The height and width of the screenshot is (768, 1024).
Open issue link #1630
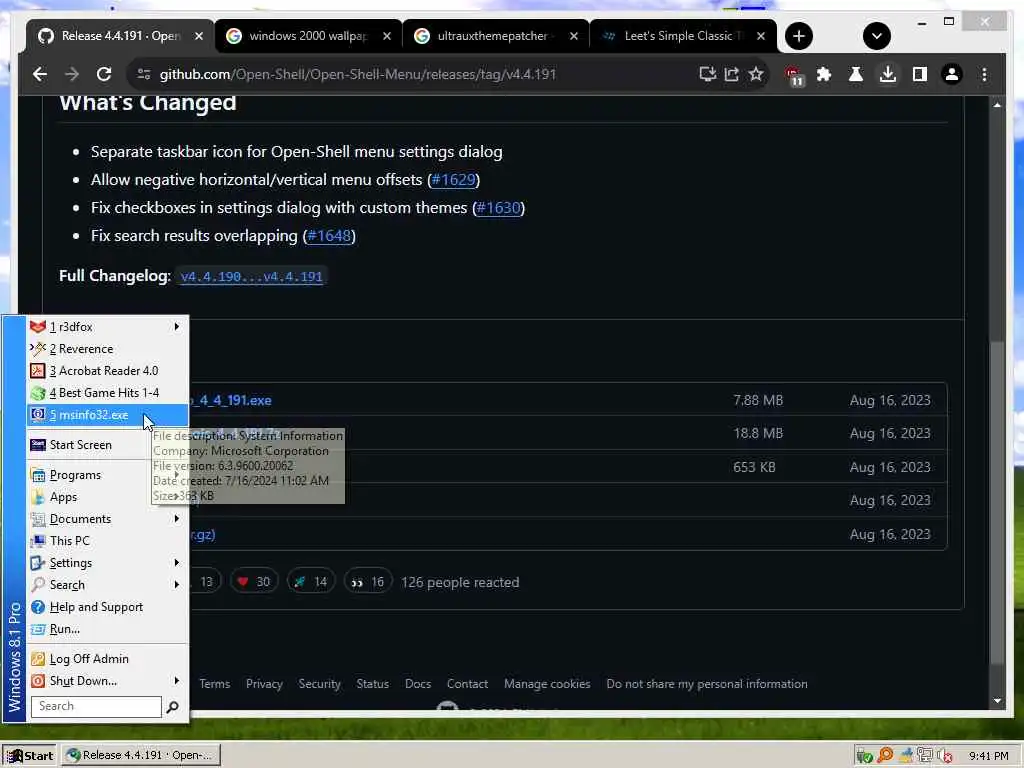pos(498,208)
